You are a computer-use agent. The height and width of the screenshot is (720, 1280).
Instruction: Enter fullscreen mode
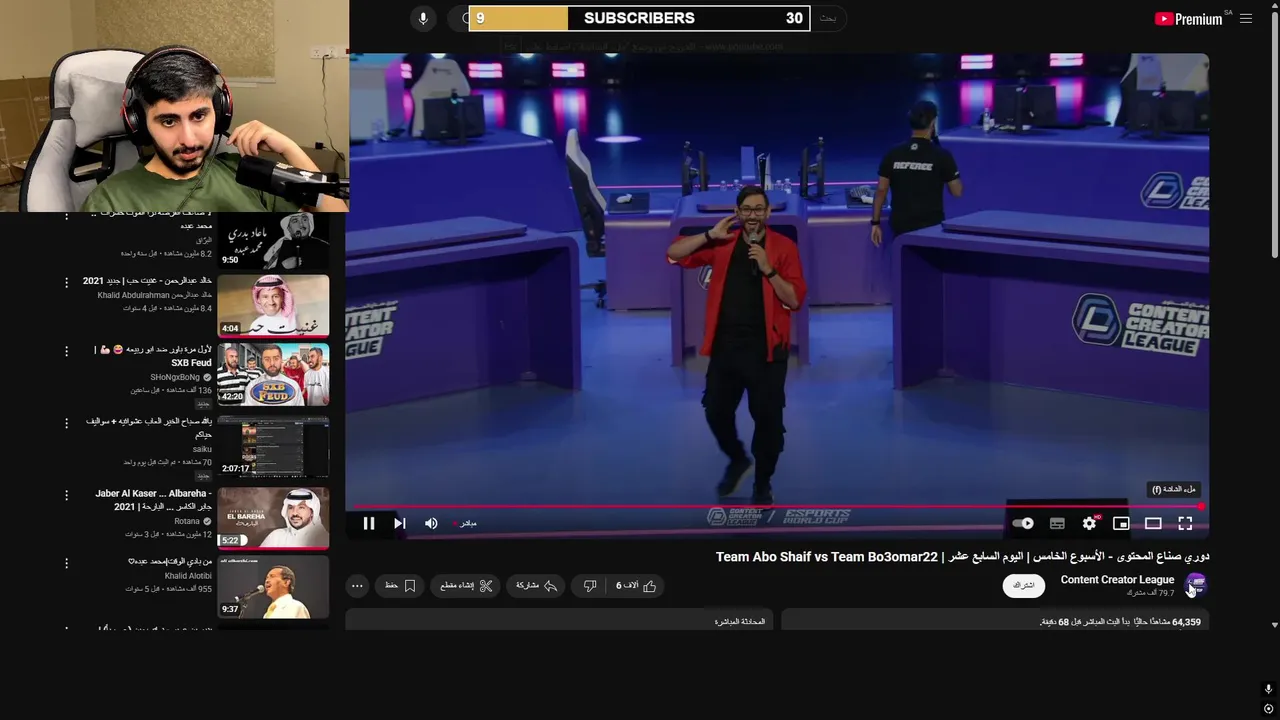click(x=1185, y=523)
